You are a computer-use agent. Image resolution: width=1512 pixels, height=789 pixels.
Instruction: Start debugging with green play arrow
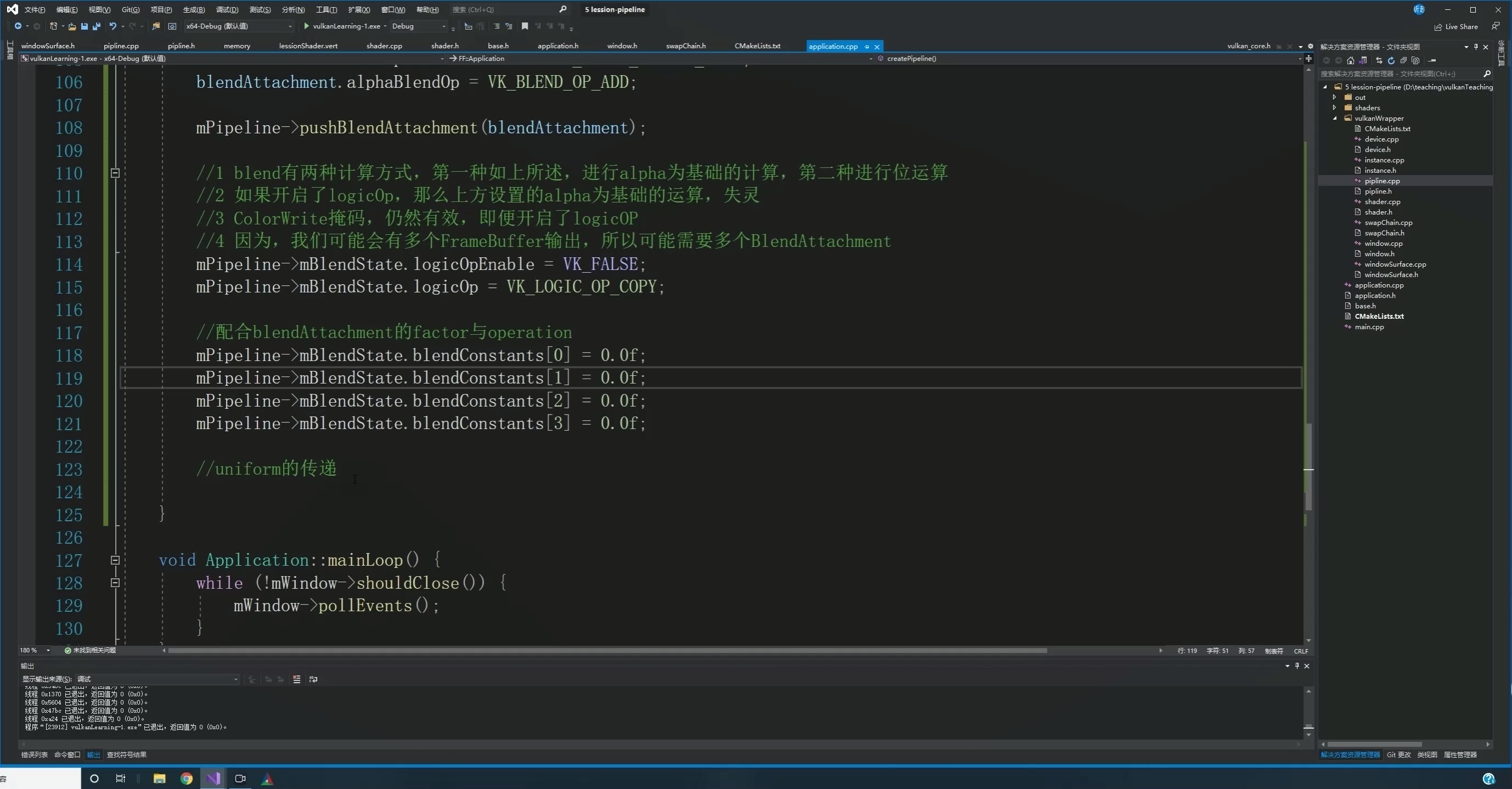306,26
